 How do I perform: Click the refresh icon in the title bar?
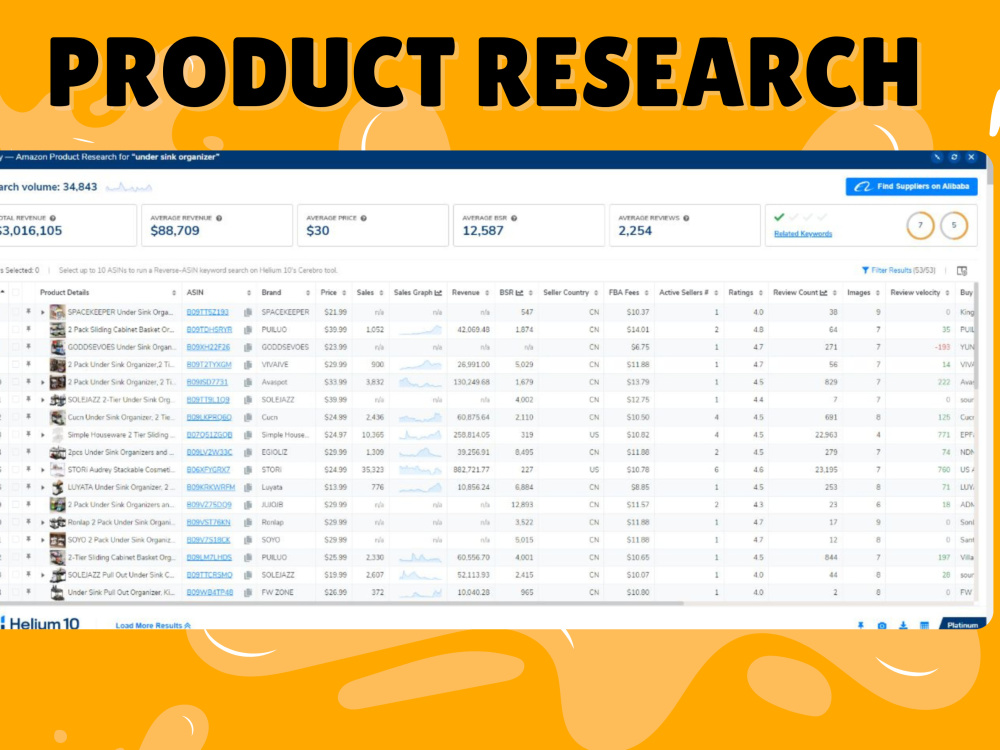954,157
